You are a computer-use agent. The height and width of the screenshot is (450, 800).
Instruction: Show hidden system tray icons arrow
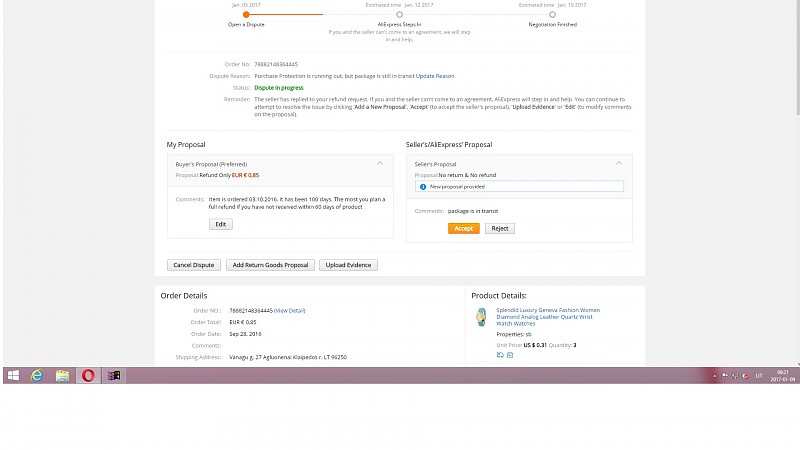point(714,376)
